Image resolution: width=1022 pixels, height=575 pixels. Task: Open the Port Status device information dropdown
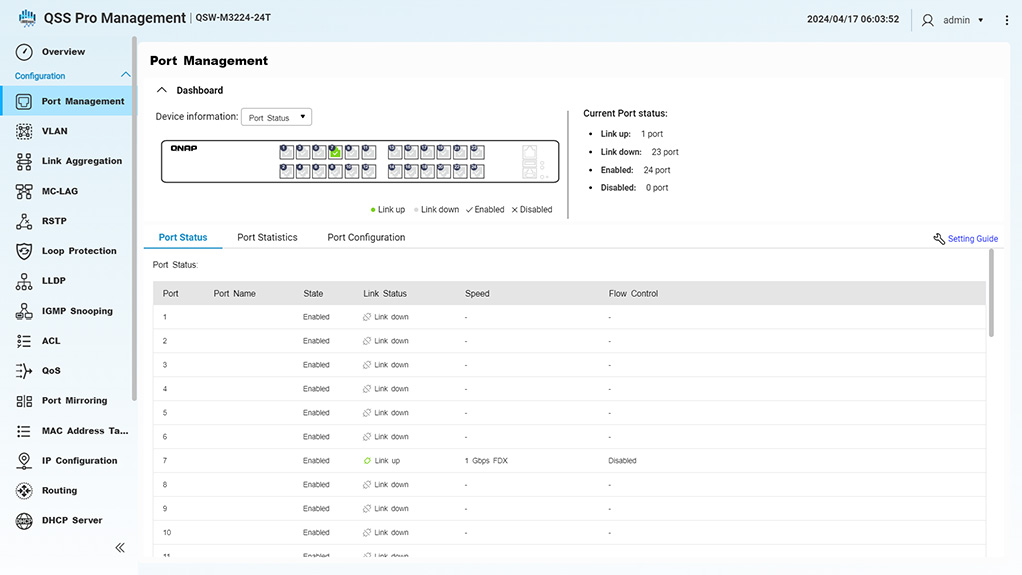click(277, 118)
